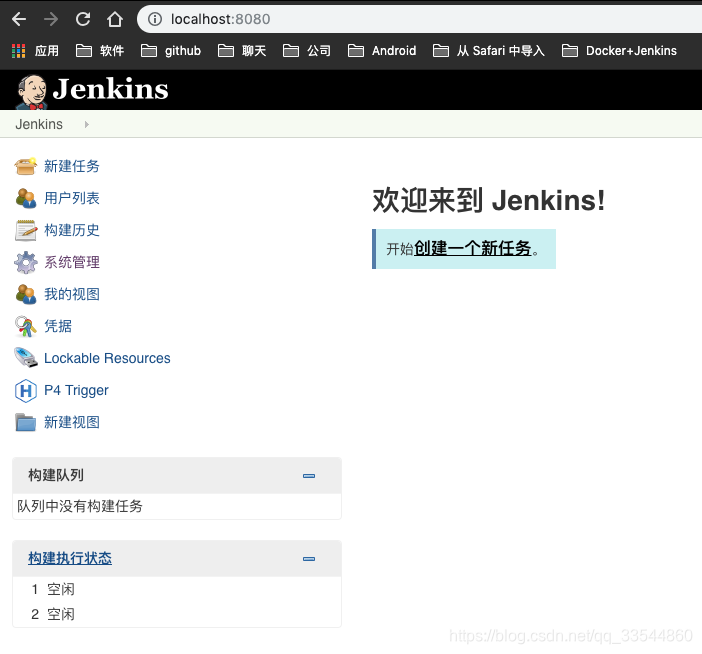Open 新建视图 link
Screen dimensions: 702x654
(x=72, y=422)
